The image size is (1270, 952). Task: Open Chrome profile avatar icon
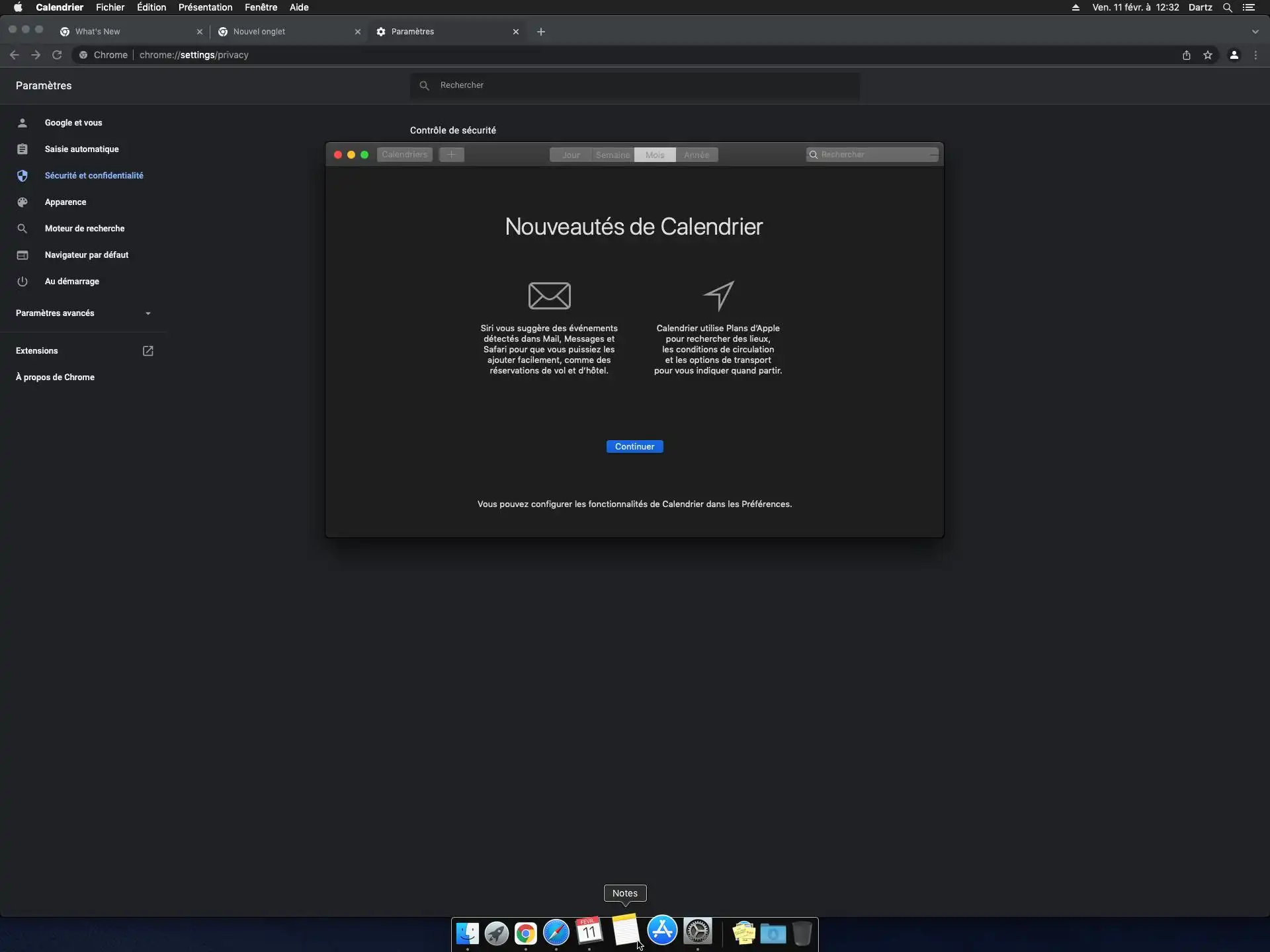click(1234, 55)
